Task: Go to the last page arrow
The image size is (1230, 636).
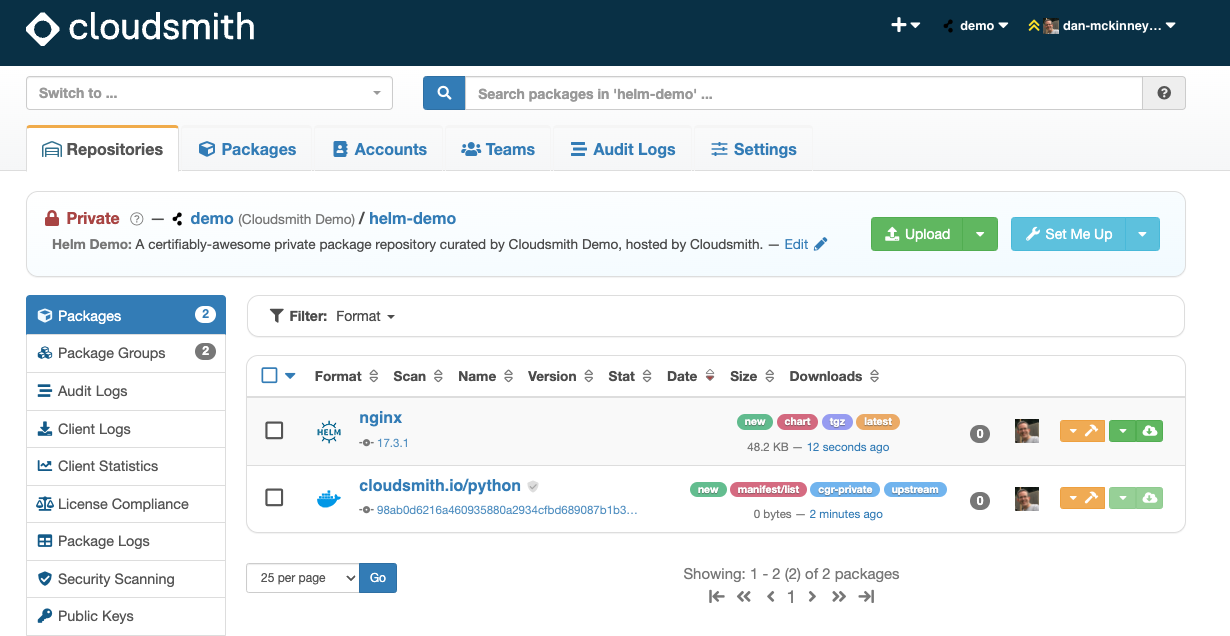Action: click(867, 597)
